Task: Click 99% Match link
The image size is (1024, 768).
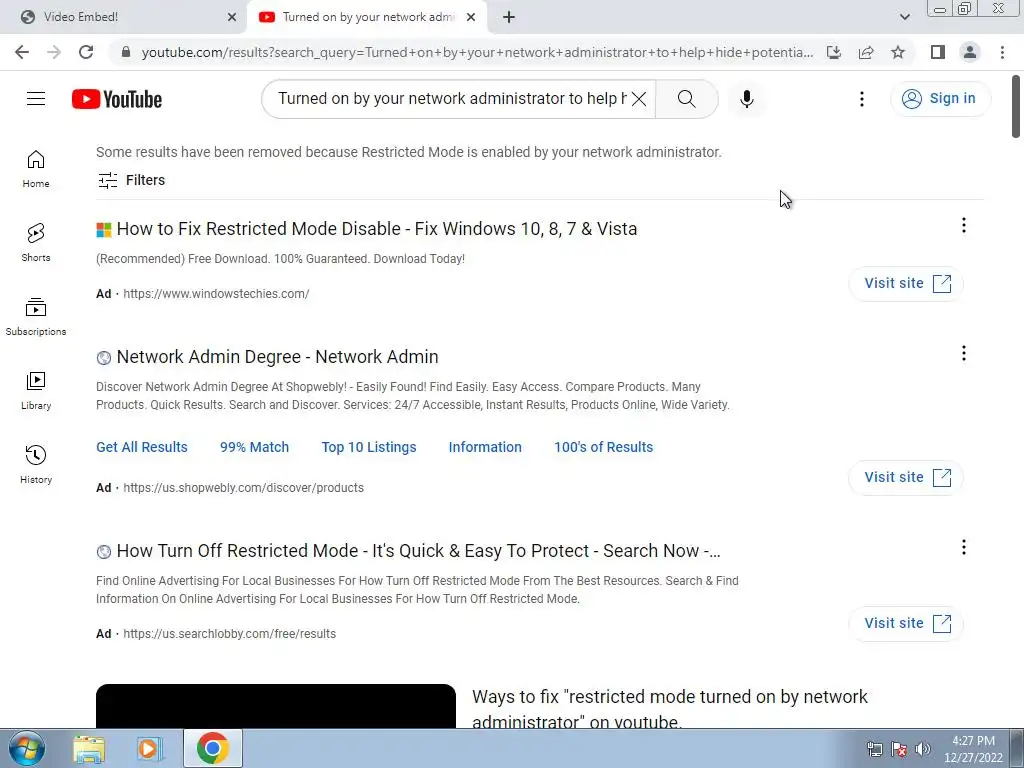Action: point(254,447)
